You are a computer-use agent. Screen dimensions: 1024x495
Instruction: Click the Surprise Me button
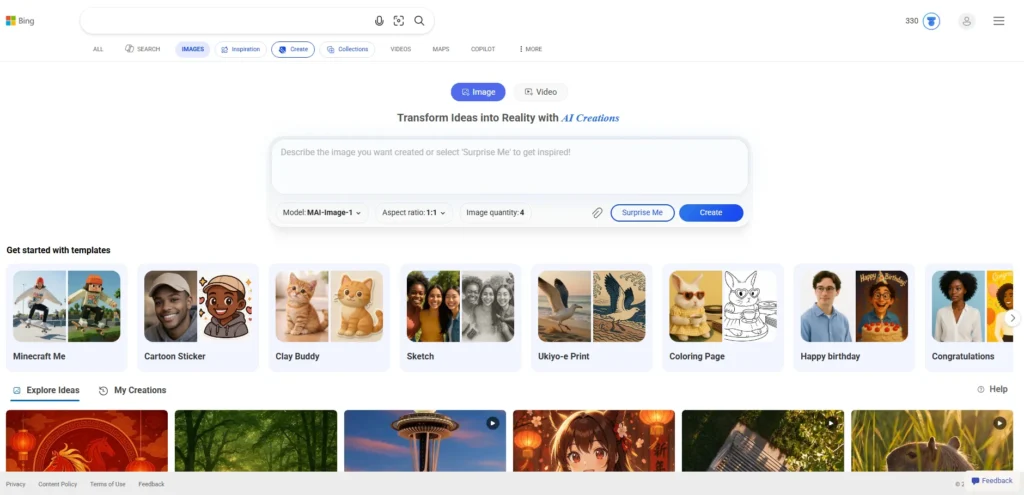[x=643, y=213]
